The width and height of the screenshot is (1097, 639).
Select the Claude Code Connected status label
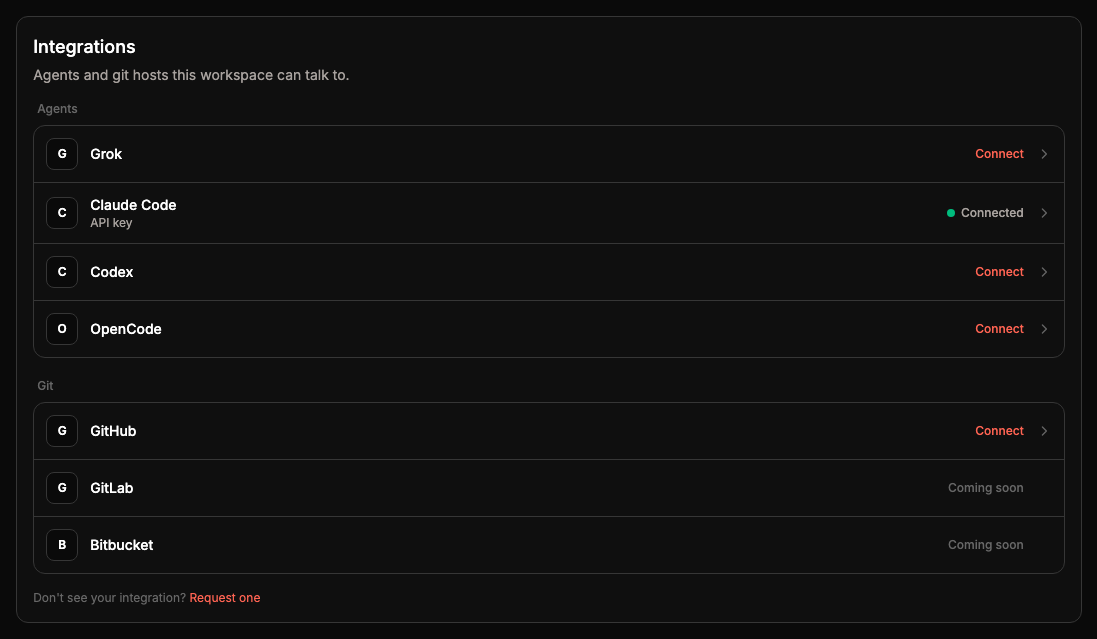[991, 213]
